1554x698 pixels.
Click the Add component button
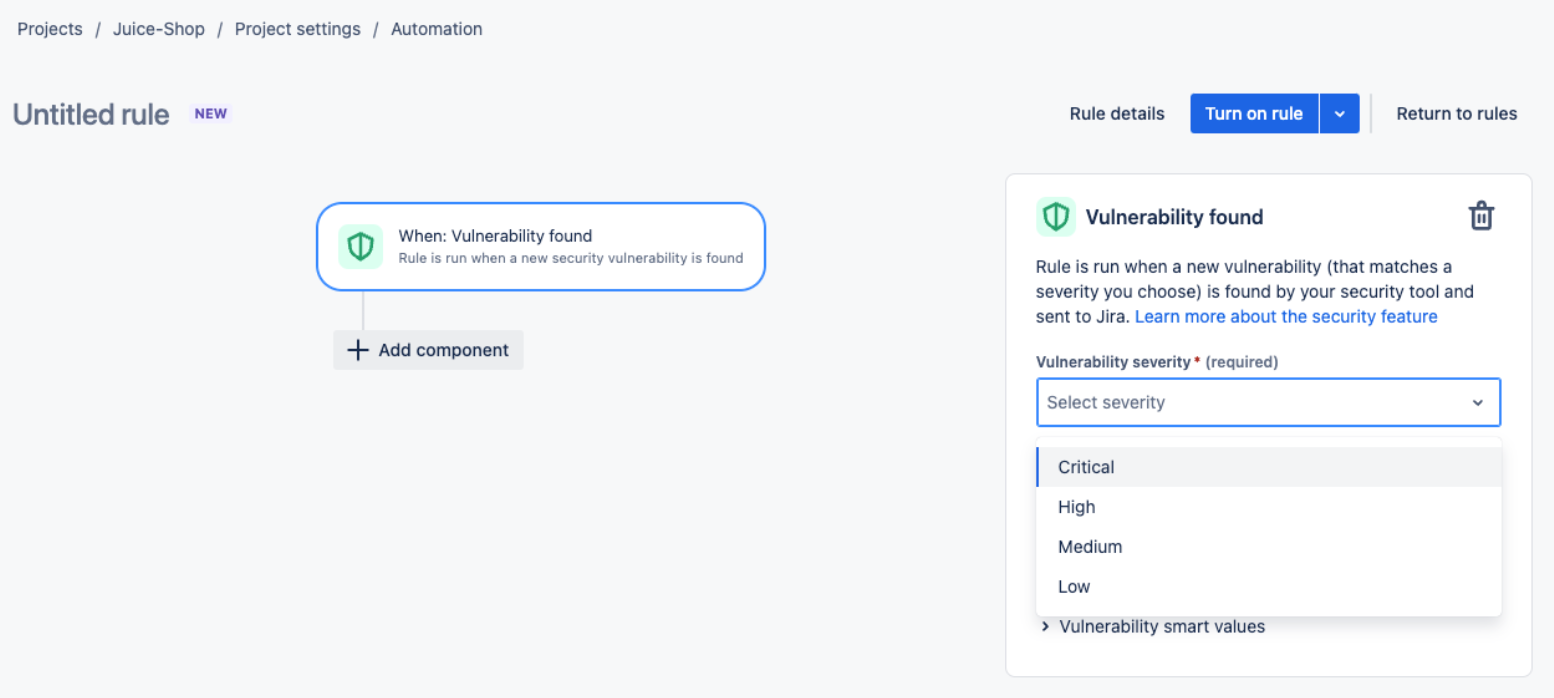428,350
